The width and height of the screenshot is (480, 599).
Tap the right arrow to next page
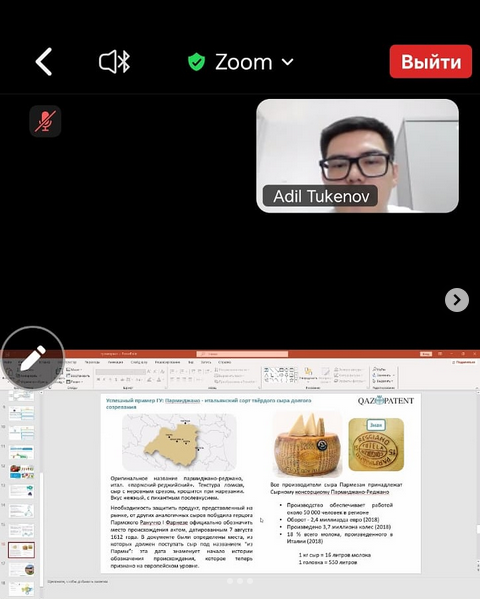457,300
